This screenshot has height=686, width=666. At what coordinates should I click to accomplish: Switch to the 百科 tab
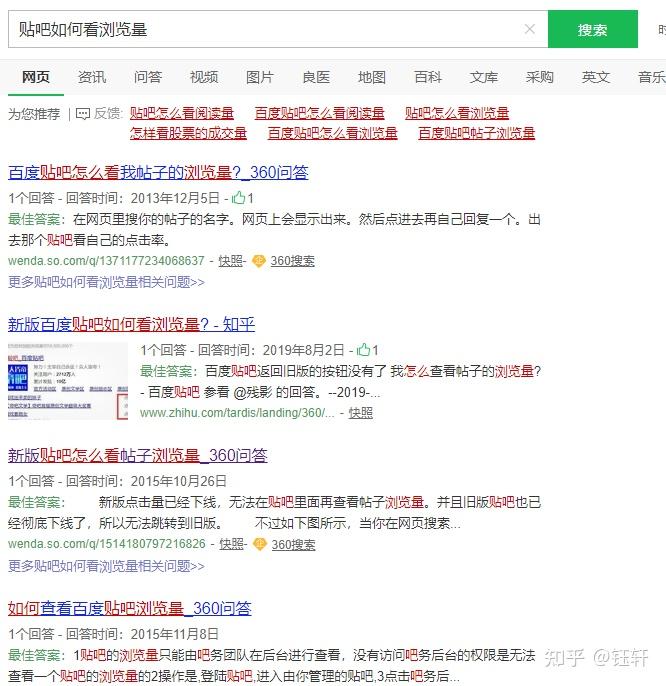click(x=428, y=77)
